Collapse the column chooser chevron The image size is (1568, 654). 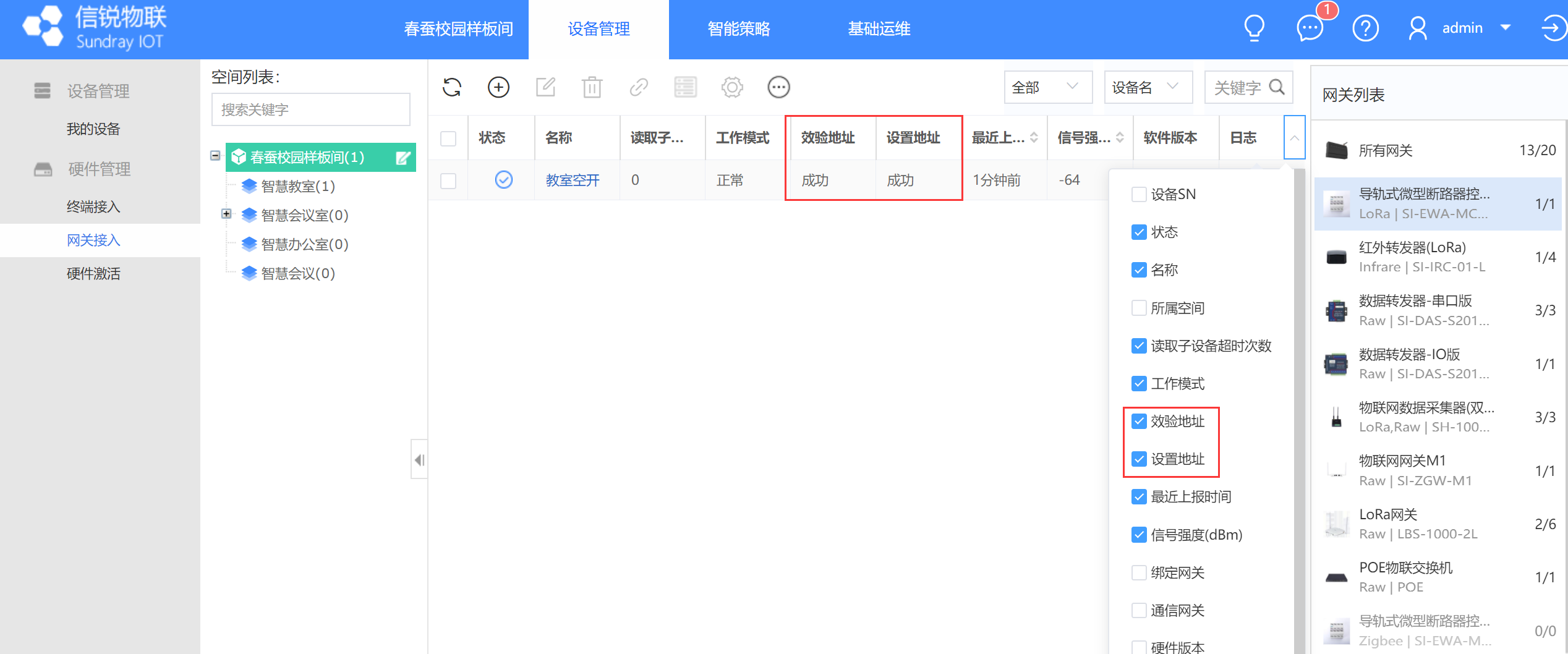1294,138
